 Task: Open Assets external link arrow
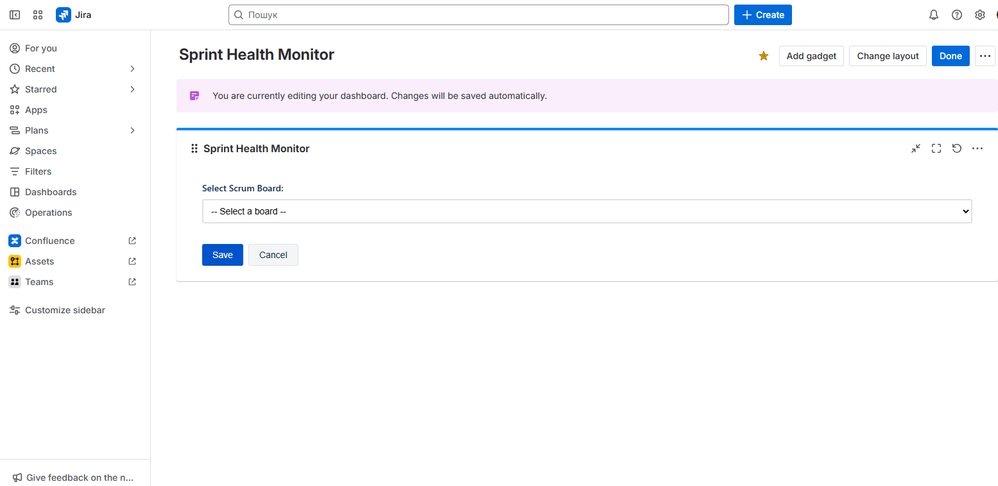tap(132, 261)
